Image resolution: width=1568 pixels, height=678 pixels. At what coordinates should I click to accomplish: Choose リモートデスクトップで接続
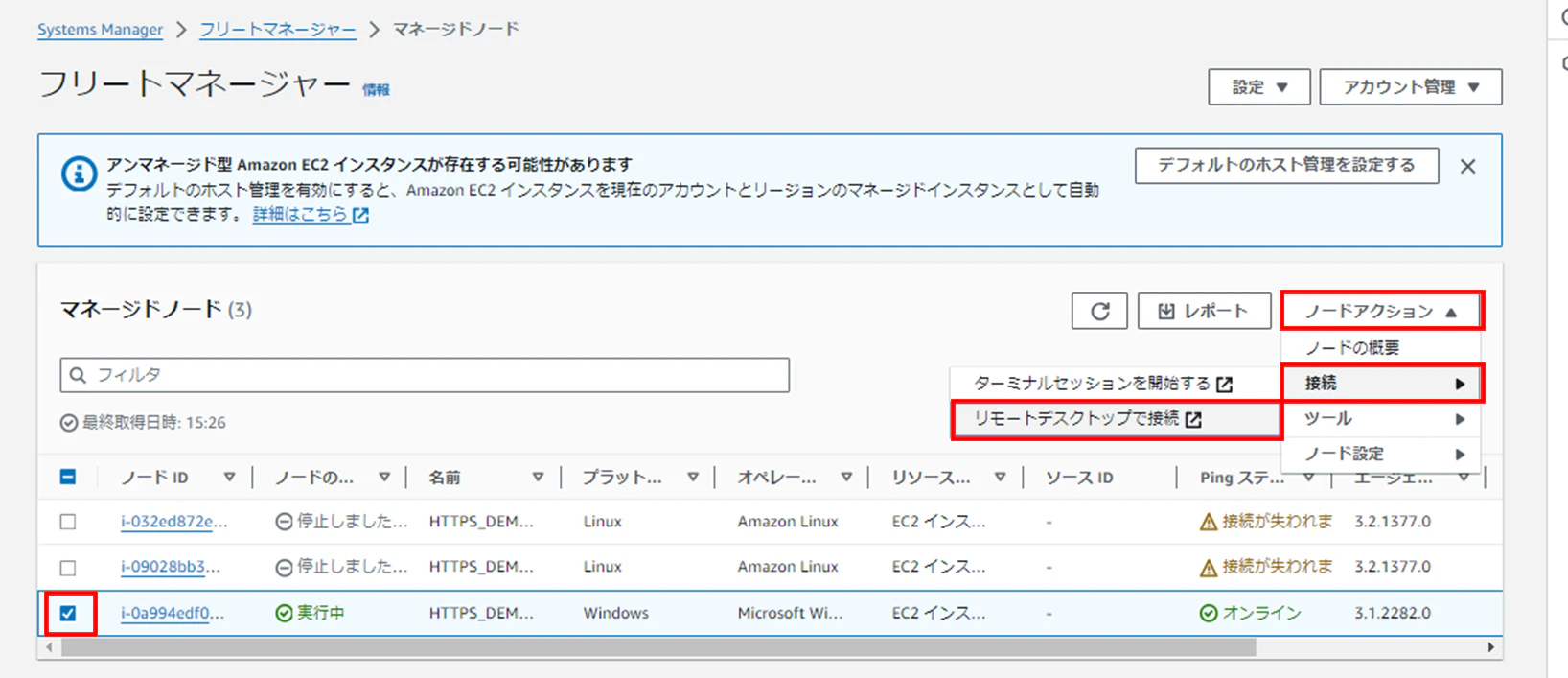(x=1116, y=419)
